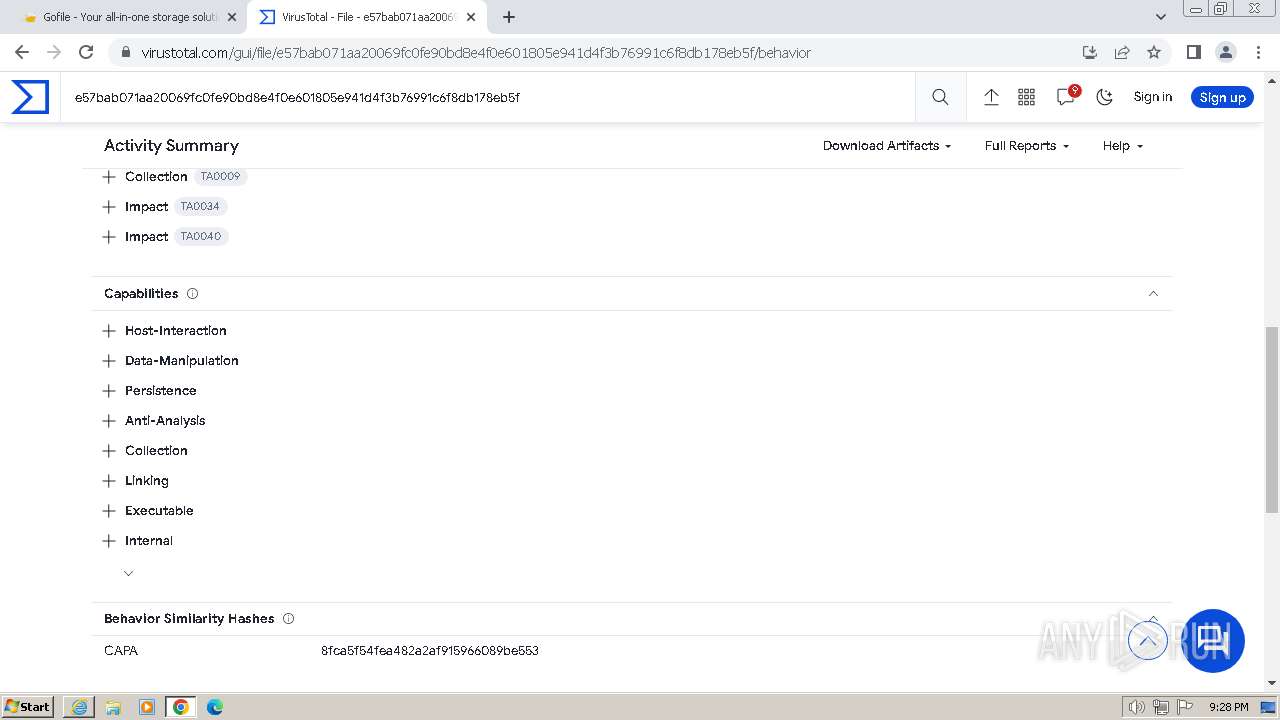Click the share page icon
Image resolution: width=1280 pixels, height=720 pixels.
pyautogui.click(x=1122, y=52)
